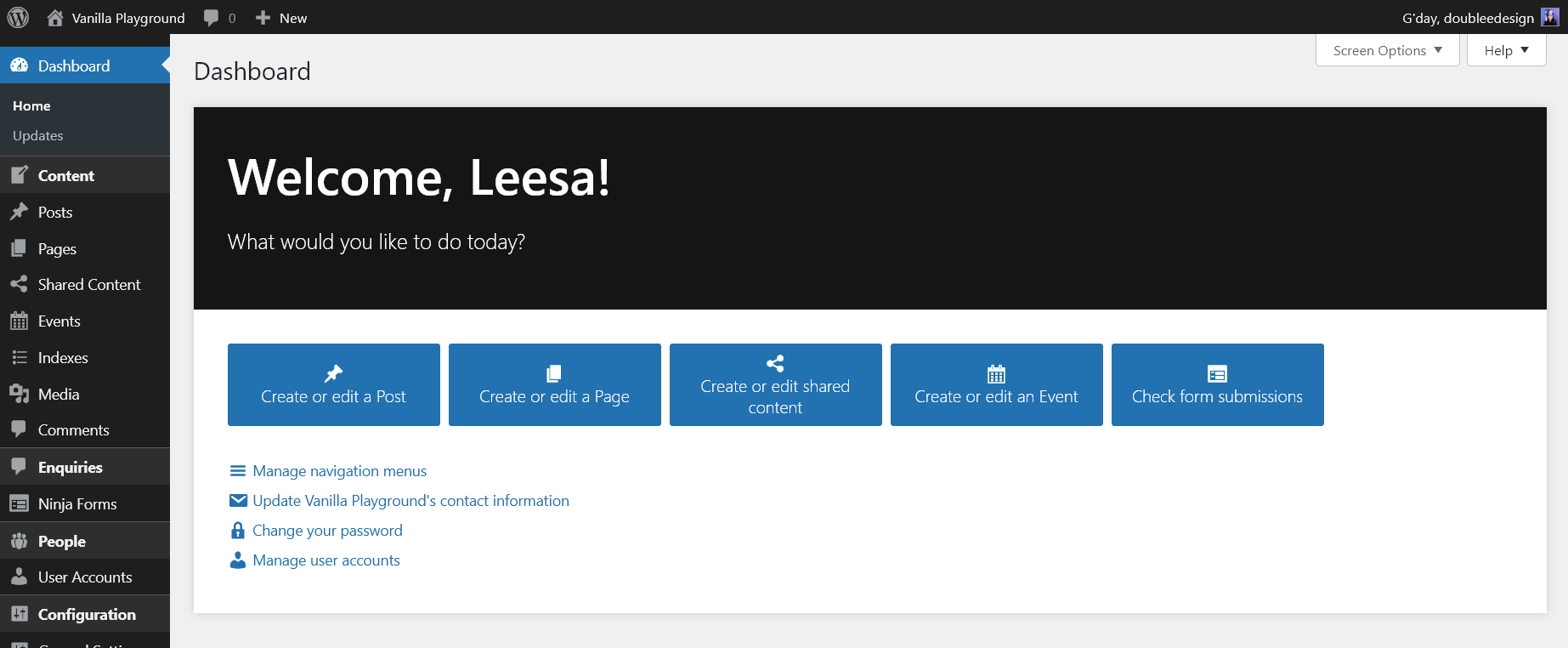Go to Pages in sidebar
The image size is (1568, 648).
pyautogui.click(x=57, y=249)
